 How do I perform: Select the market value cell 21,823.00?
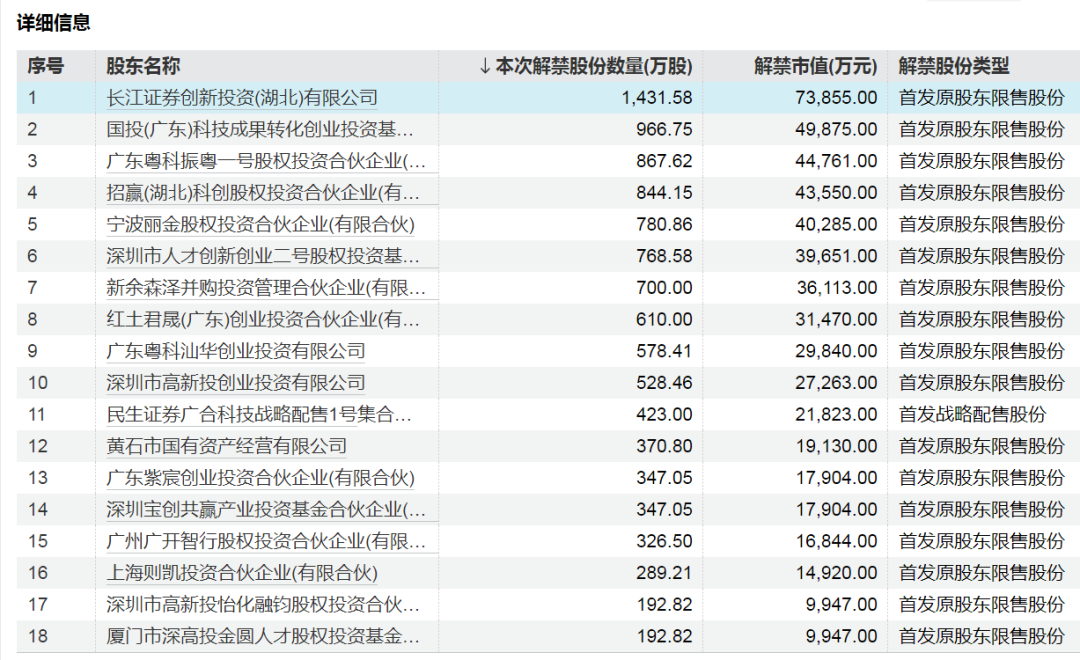[836, 415]
